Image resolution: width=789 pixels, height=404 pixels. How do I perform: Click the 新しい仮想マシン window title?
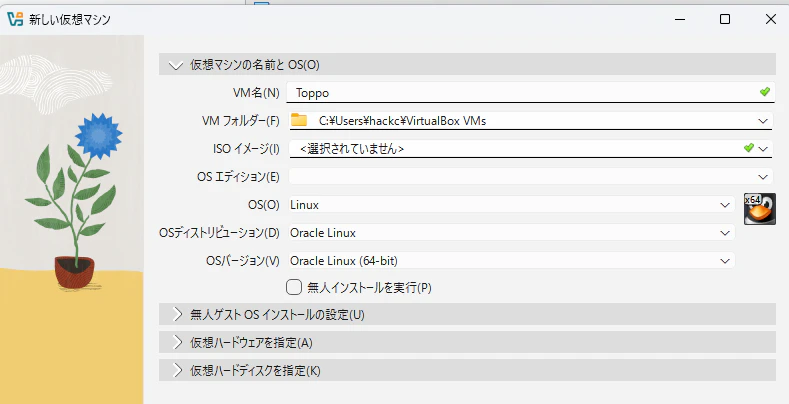tap(69, 20)
